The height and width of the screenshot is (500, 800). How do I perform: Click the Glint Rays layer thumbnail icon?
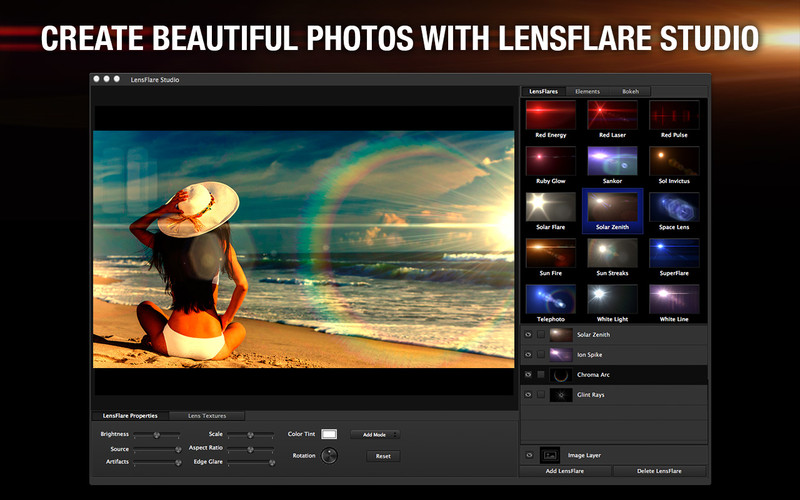pos(561,395)
